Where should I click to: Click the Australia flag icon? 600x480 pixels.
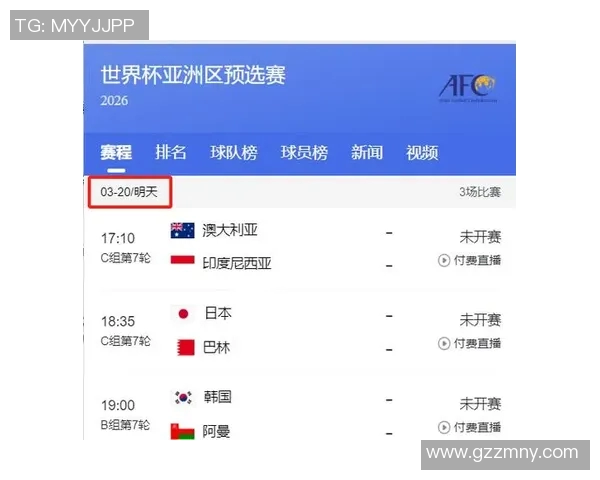182,230
